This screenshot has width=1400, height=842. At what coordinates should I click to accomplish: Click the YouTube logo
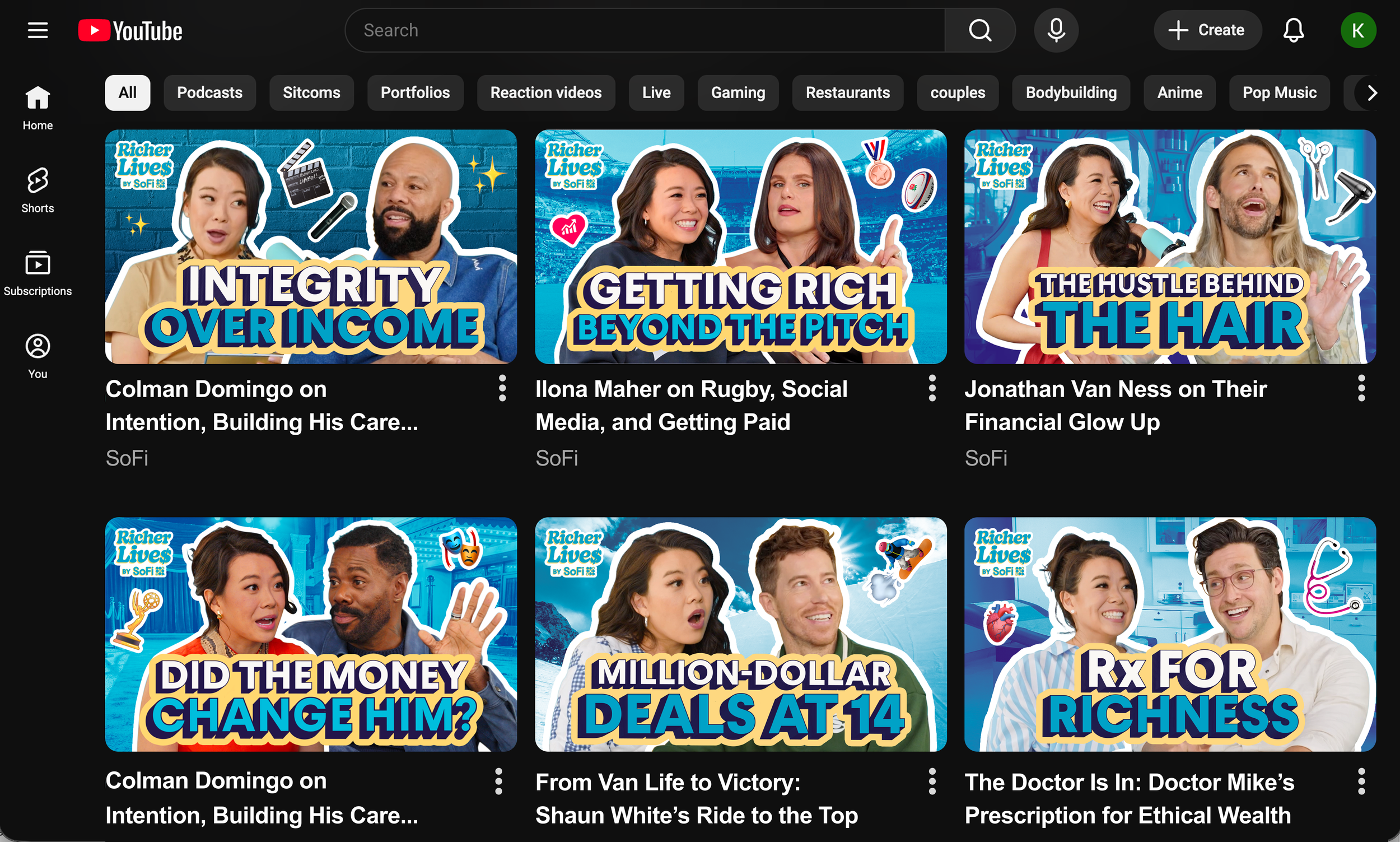[x=130, y=31]
